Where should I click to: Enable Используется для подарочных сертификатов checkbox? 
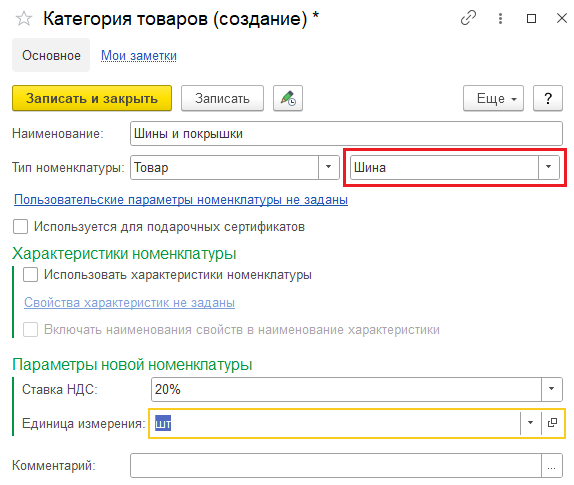(x=20, y=227)
